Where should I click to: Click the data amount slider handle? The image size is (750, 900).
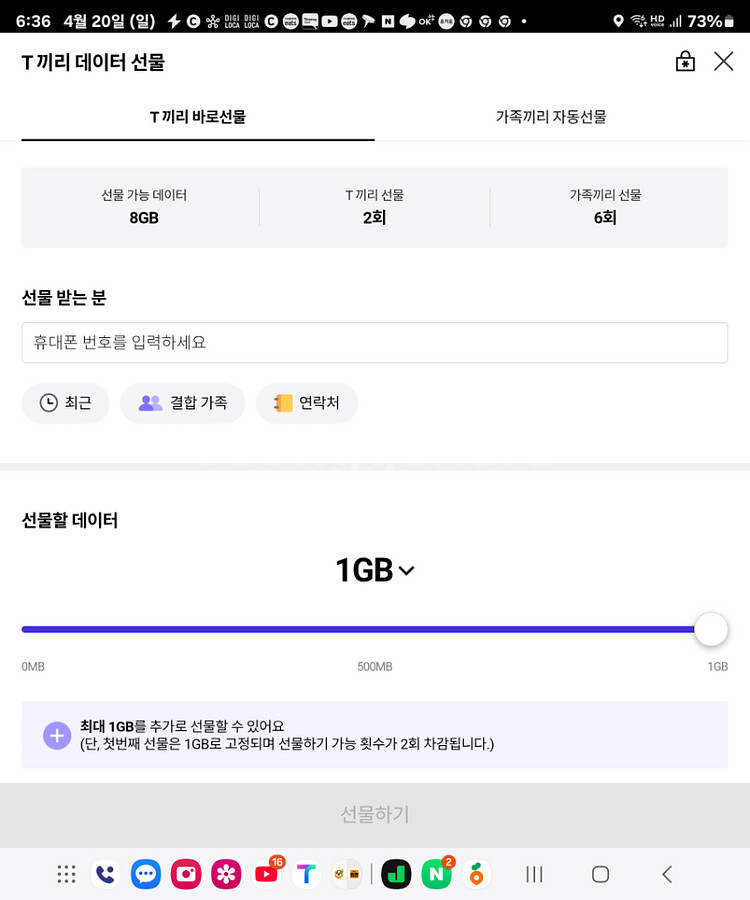pyautogui.click(x=711, y=629)
